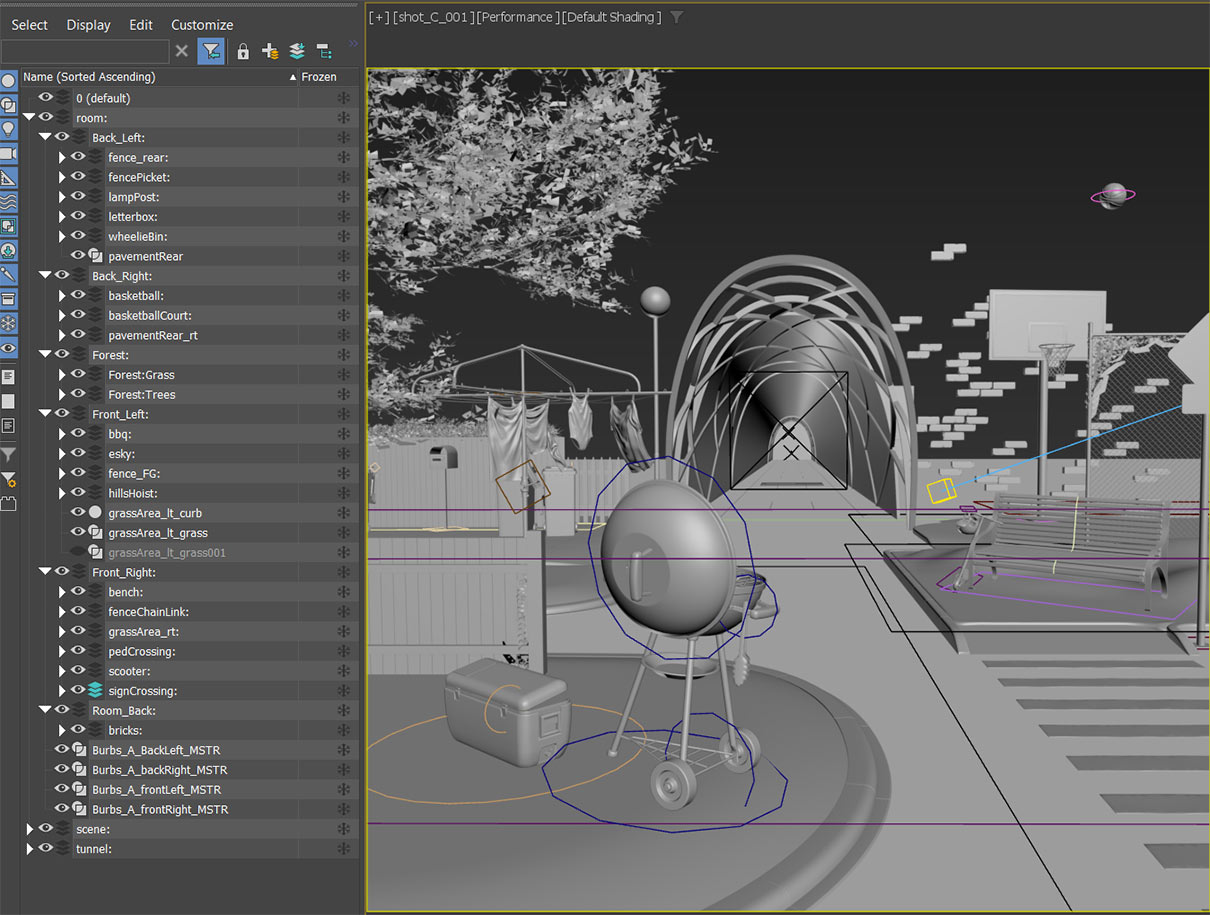Show the hidden grassArea_lt_grass001 object
This screenshot has height=915, width=1210.
[78, 552]
